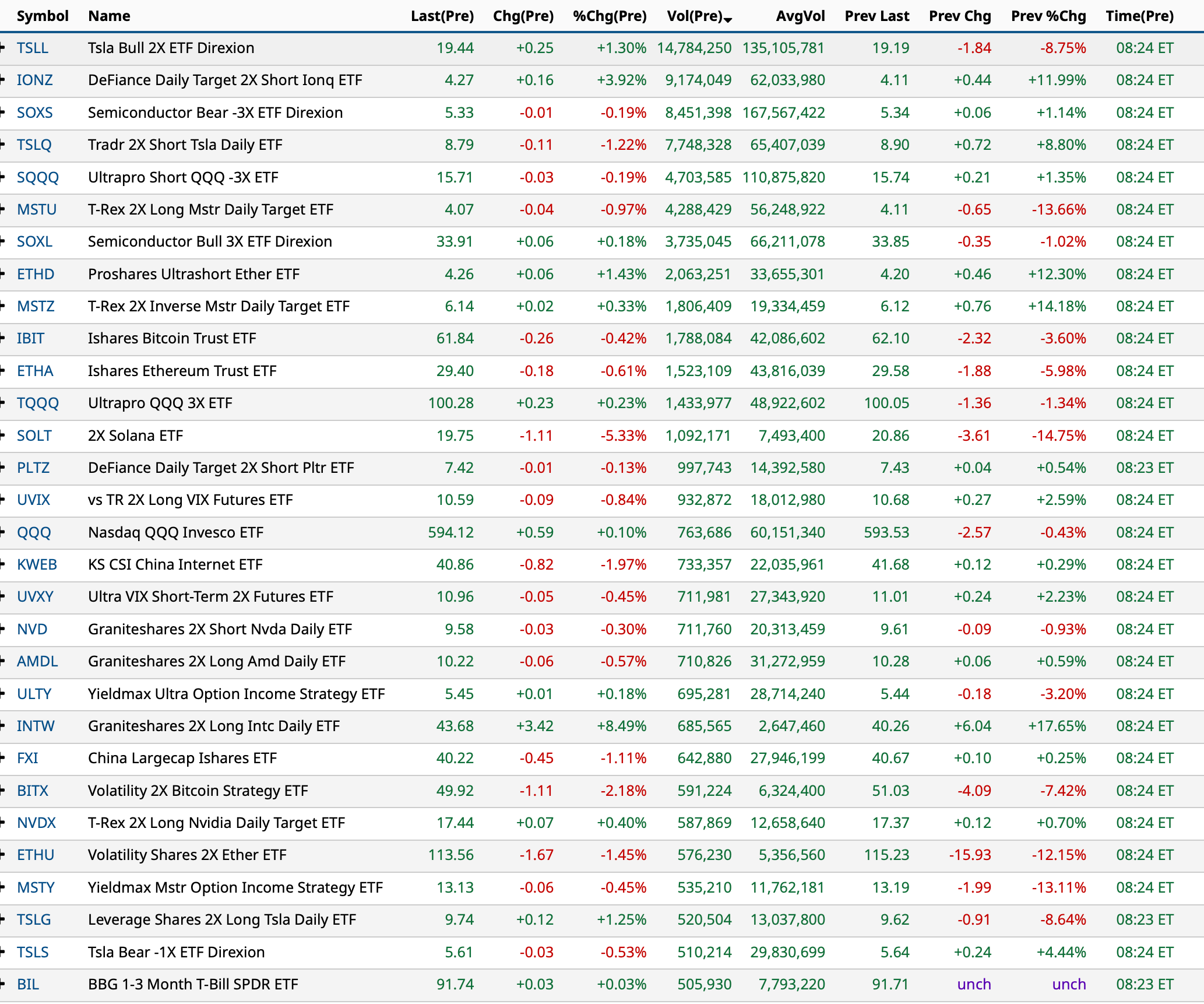Sort by Time(Pre) column header
Viewport: 1204px width, 1004px height.
(1139, 16)
